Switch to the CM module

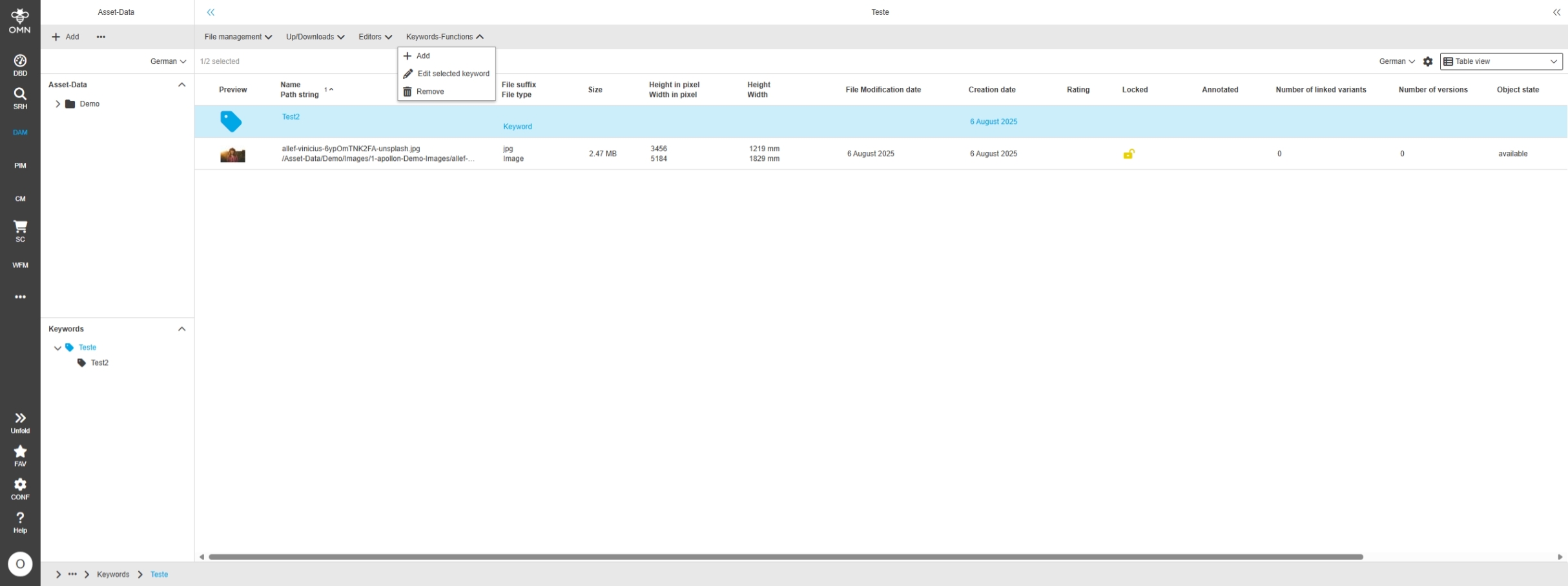(x=20, y=198)
